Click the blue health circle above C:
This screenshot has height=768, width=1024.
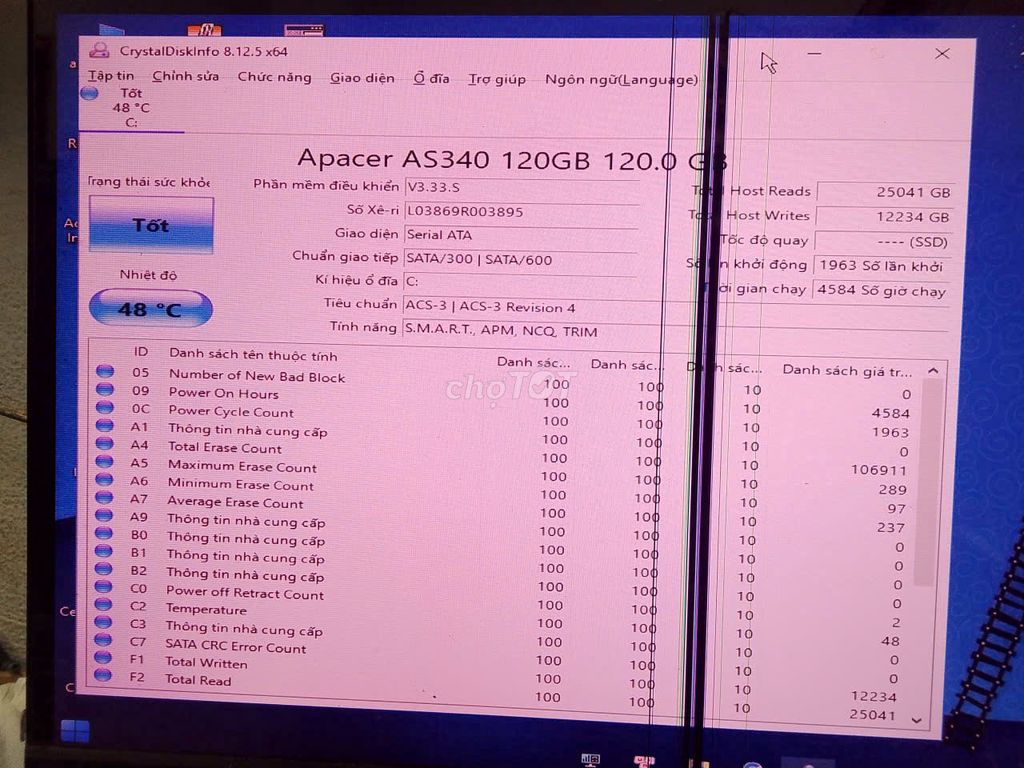click(x=89, y=93)
